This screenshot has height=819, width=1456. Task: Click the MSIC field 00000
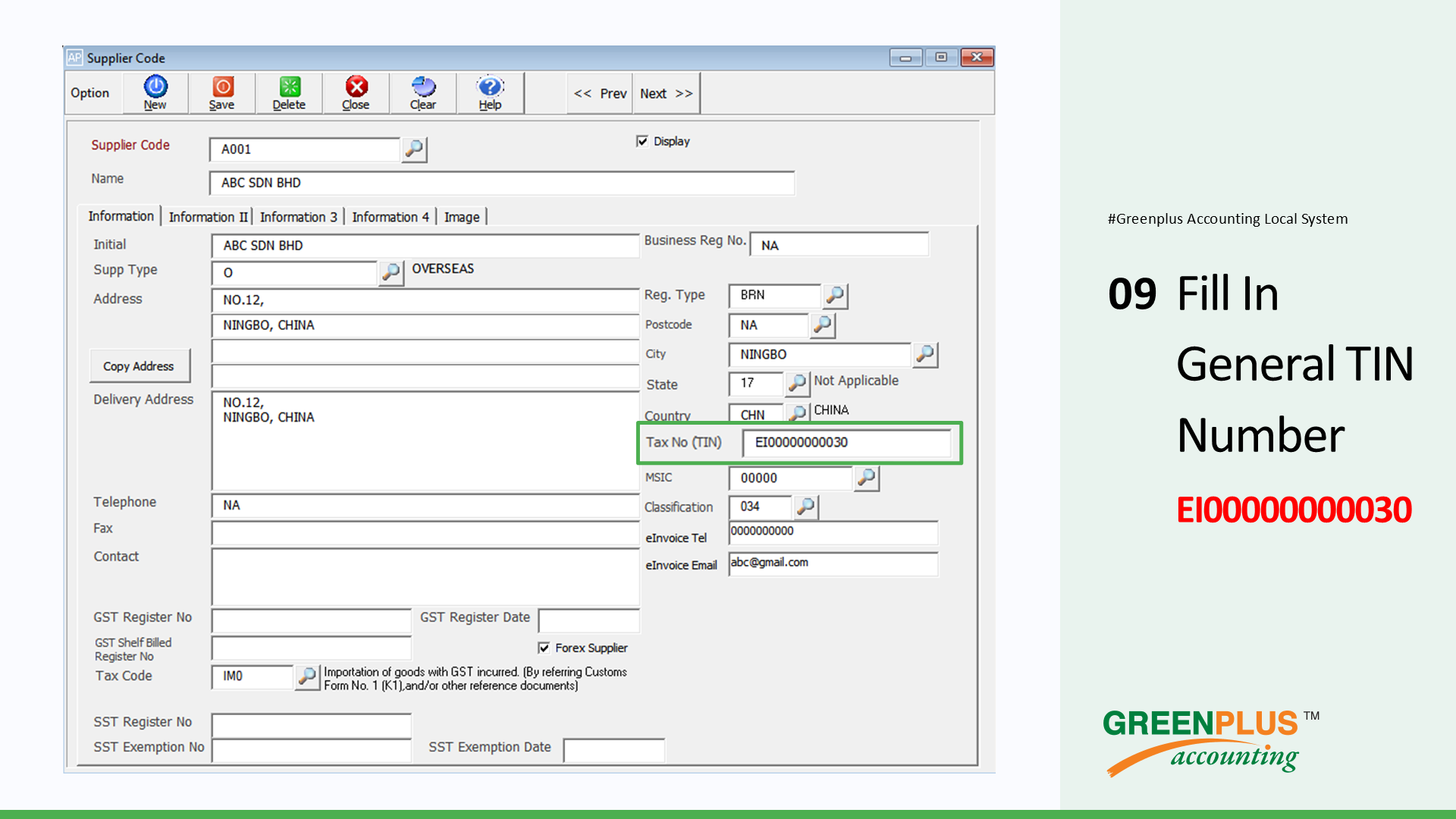791,479
